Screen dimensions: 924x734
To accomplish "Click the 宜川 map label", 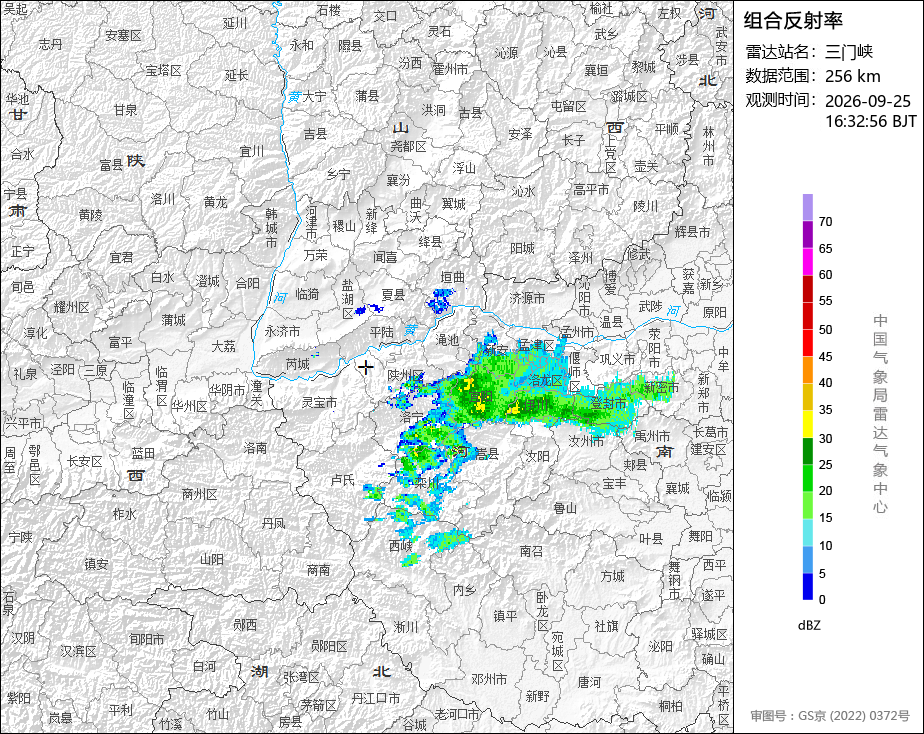I will point(252,151).
